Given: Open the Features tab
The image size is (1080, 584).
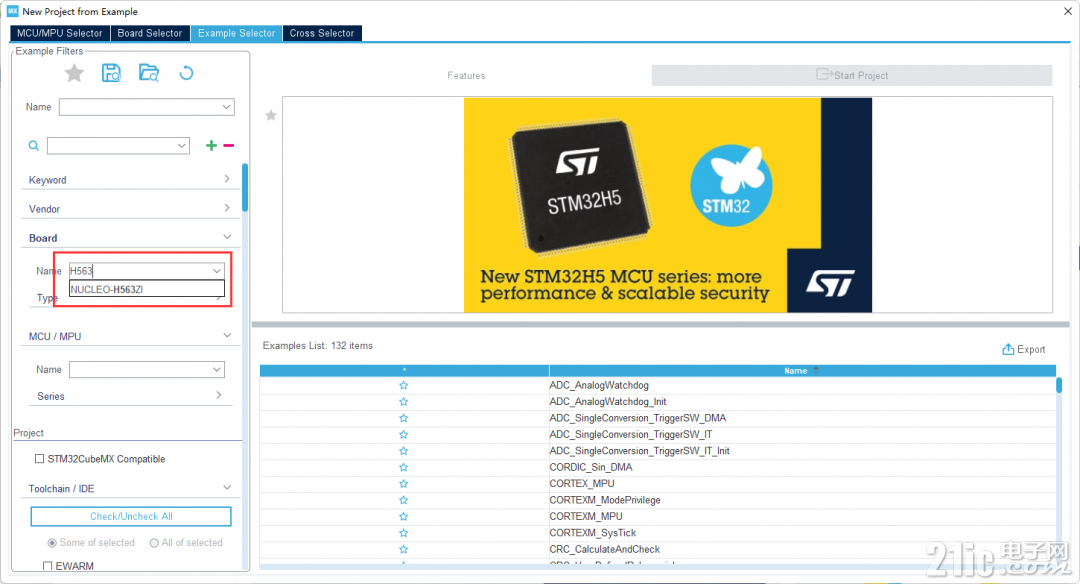Looking at the screenshot, I should point(466,76).
